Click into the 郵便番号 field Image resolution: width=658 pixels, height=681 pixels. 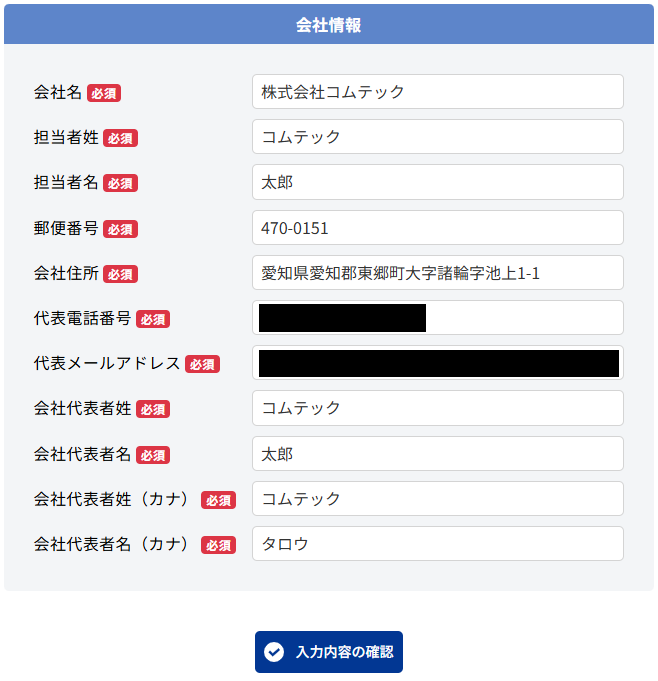point(437,228)
